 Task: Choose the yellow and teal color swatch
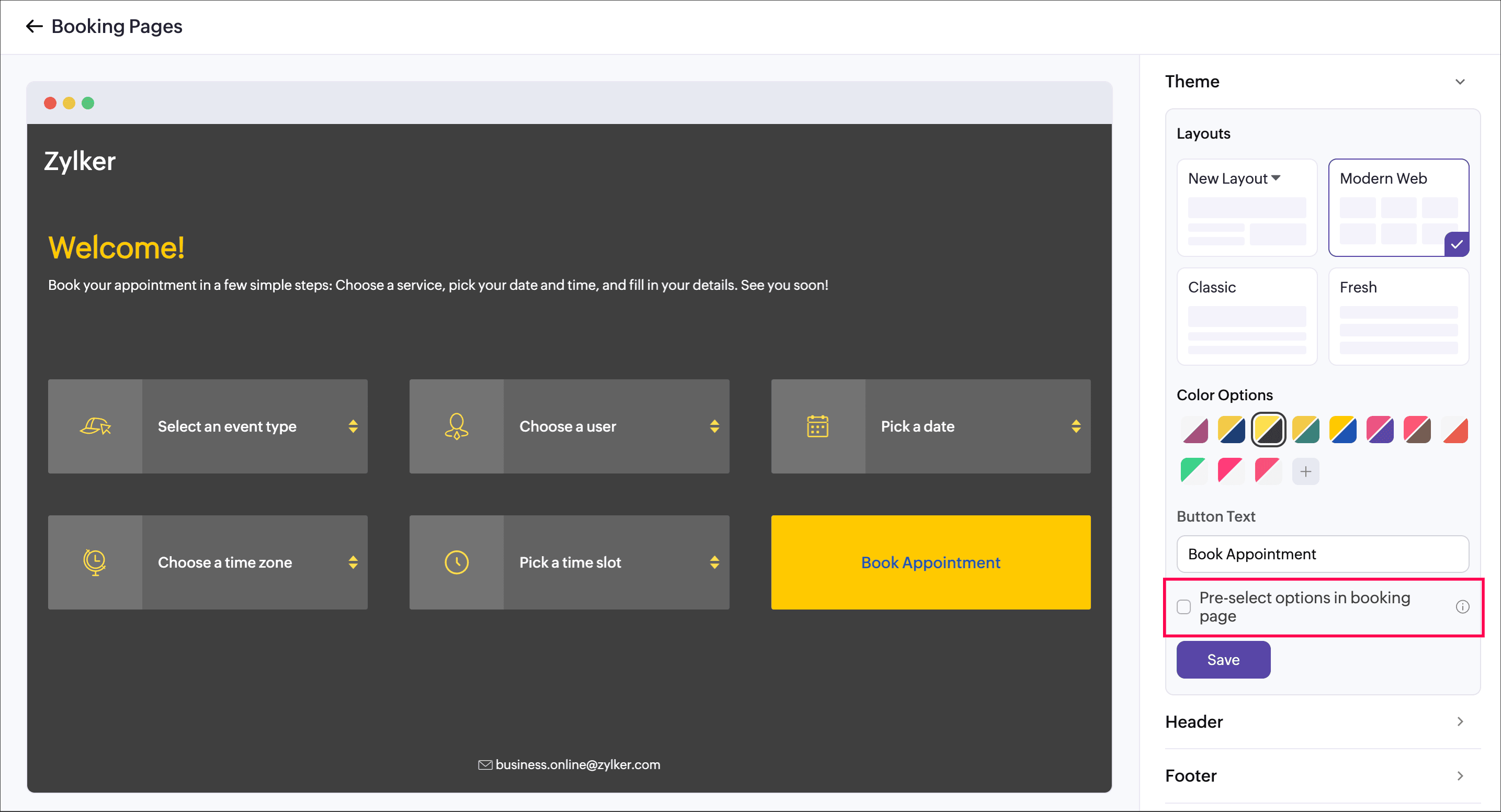1305,430
